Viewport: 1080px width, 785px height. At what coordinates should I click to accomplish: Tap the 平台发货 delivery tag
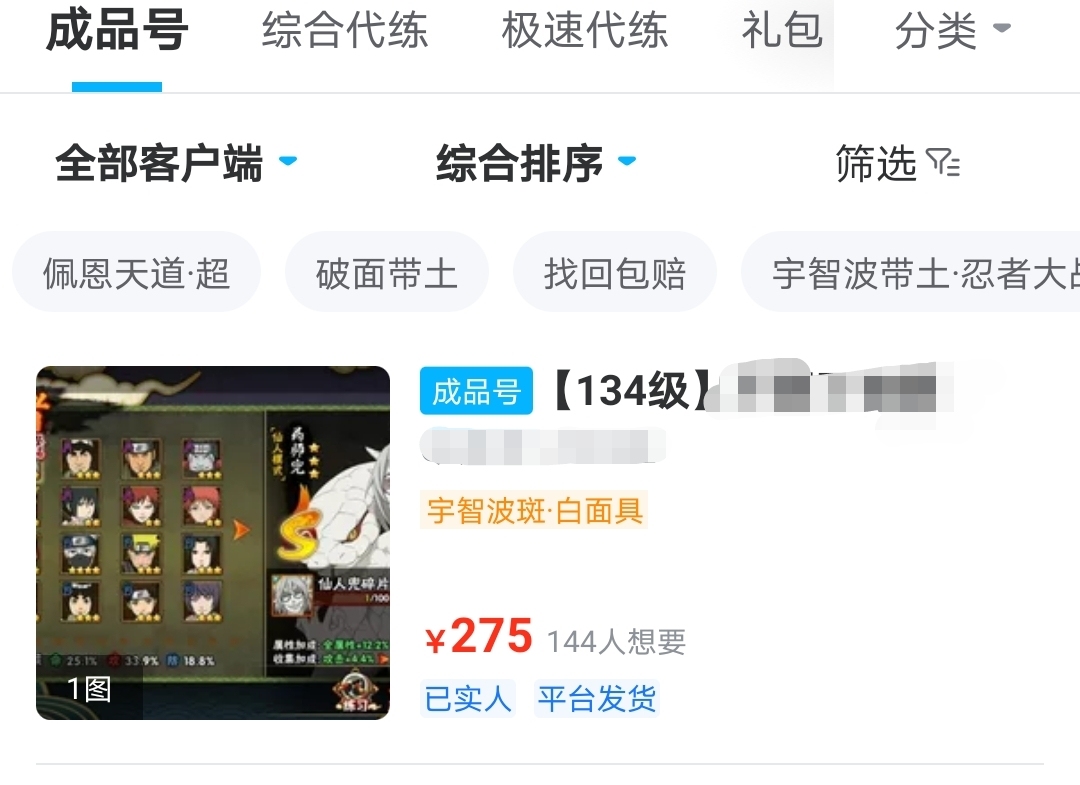596,699
